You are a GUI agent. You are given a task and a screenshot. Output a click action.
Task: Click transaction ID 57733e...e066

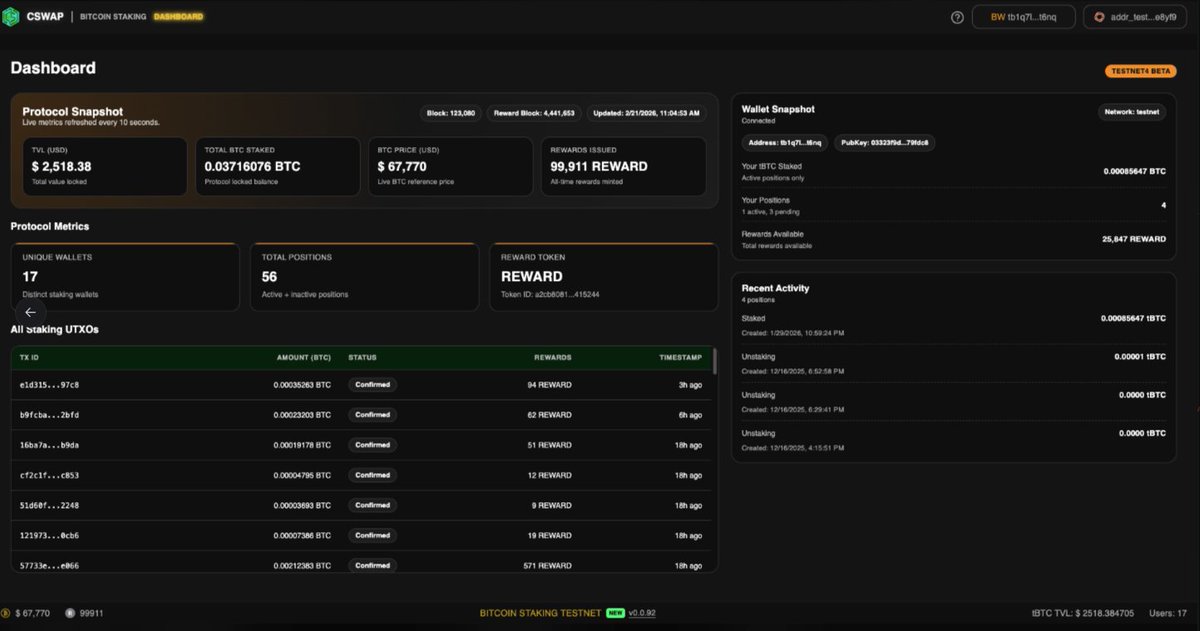(49, 565)
